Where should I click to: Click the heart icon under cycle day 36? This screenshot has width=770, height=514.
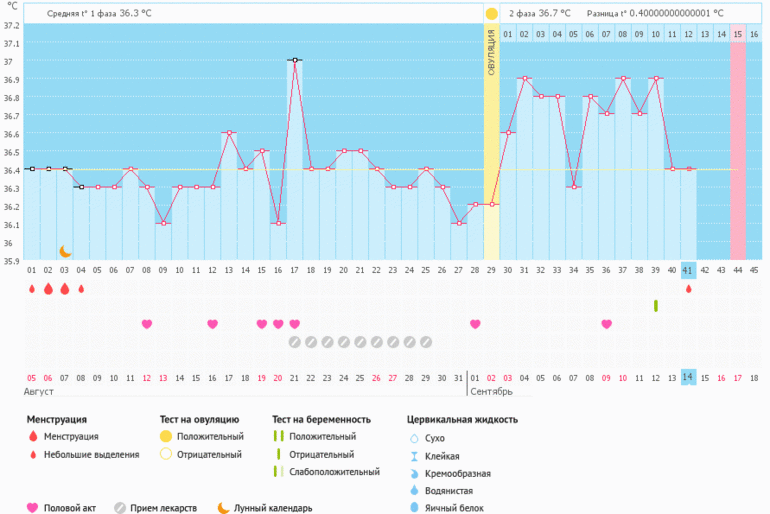tap(607, 324)
